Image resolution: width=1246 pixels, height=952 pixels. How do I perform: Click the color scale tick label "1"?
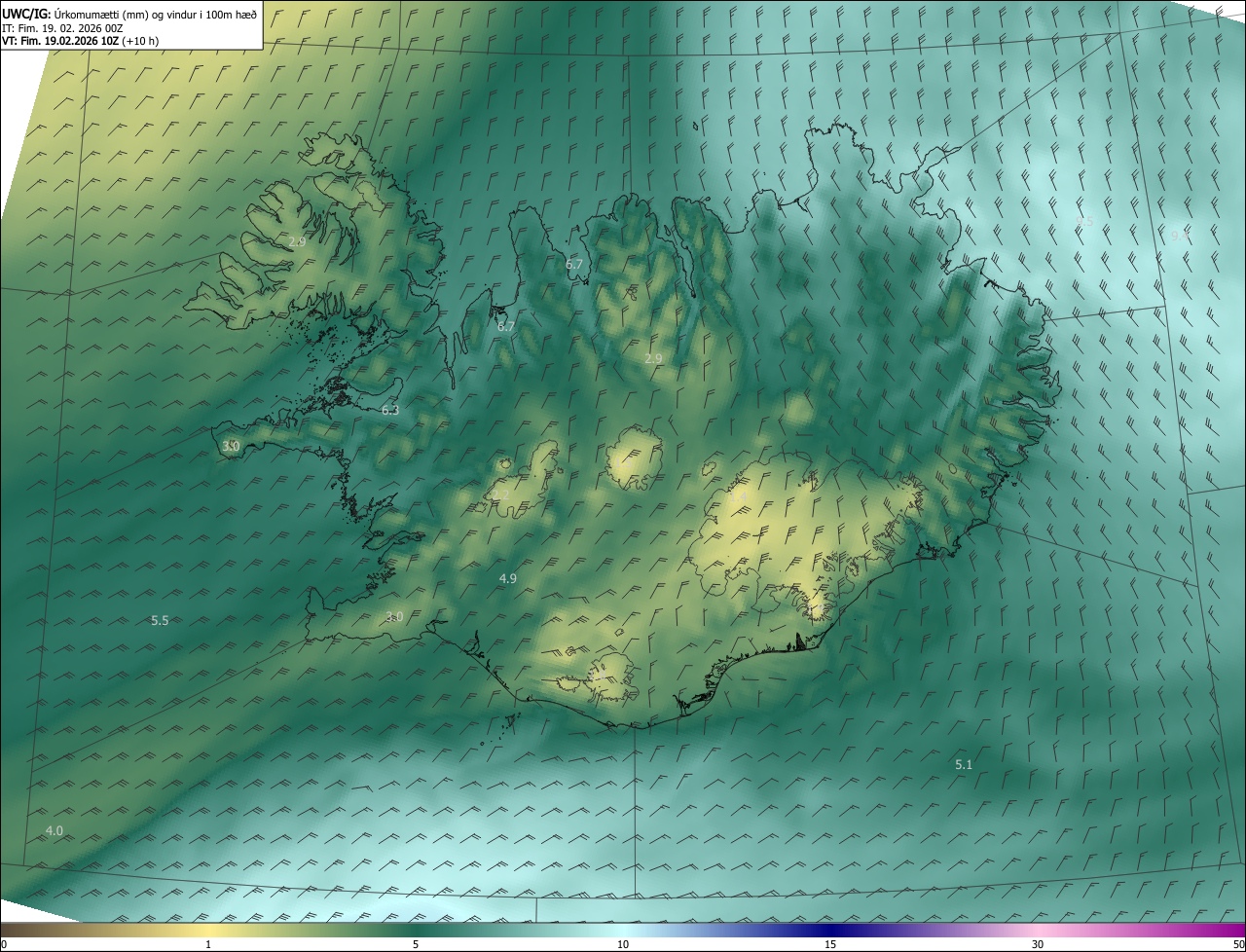click(208, 944)
